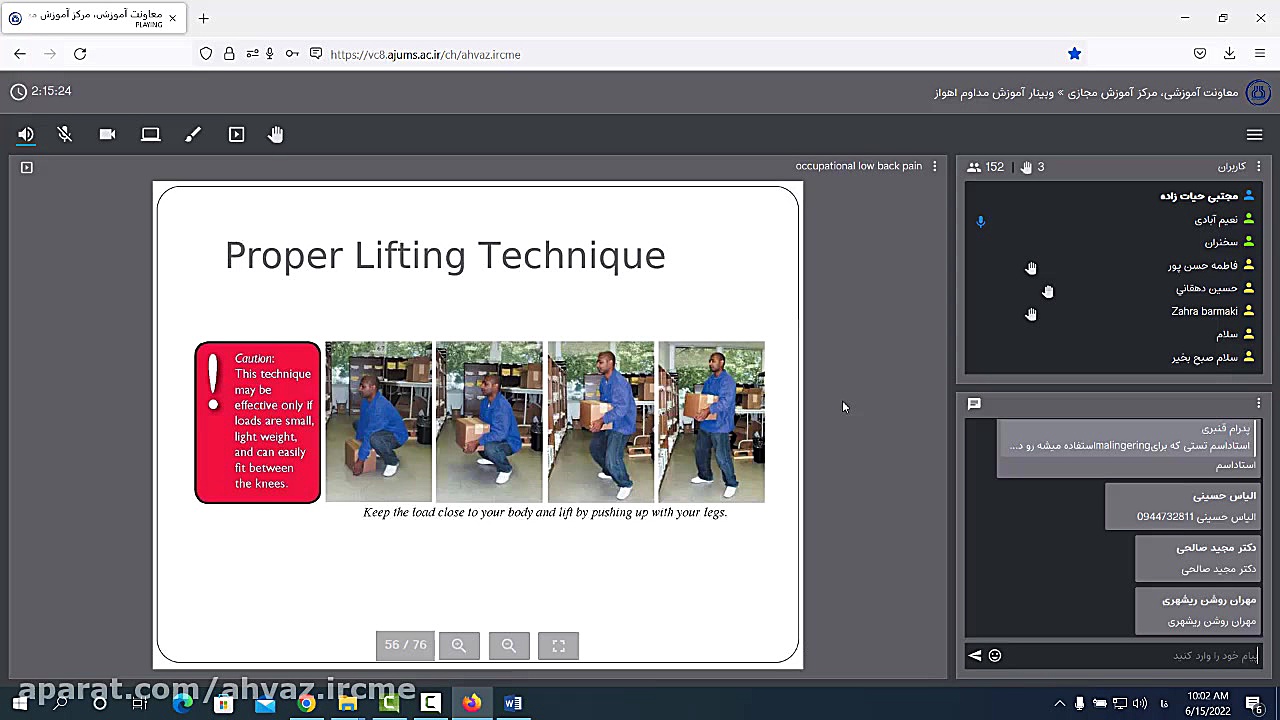Open the users panel options menu

[x=1259, y=167]
